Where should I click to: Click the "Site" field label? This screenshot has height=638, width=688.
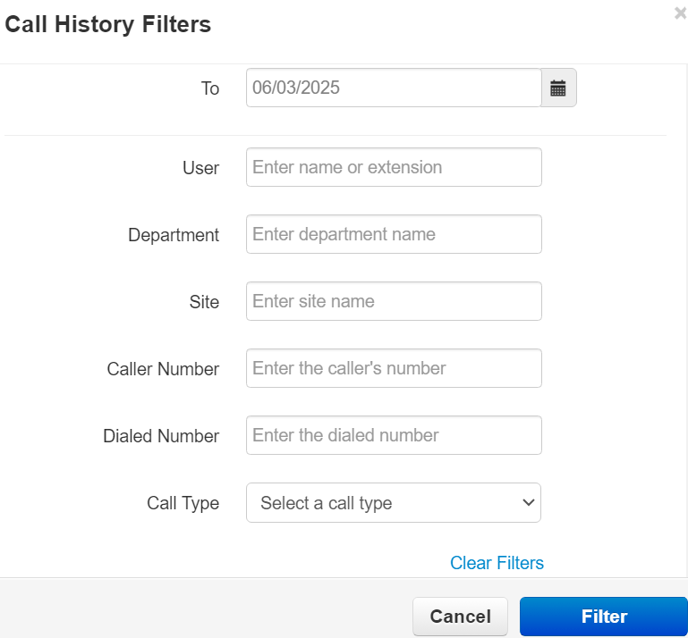[x=204, y=302]
